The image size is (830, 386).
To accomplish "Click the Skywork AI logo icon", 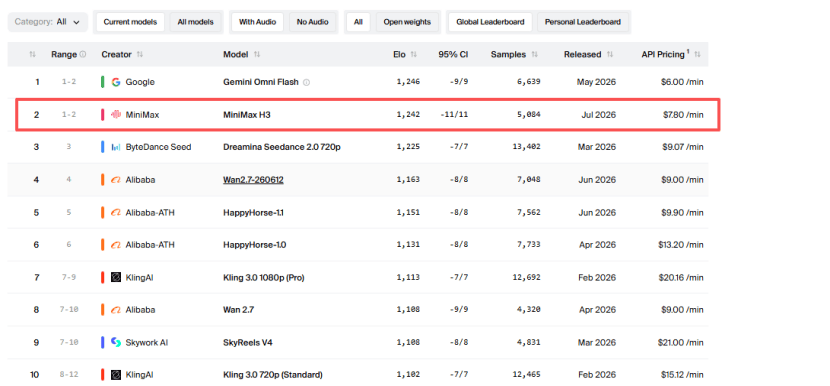I will pyautogui.click(x=116, y=343).
